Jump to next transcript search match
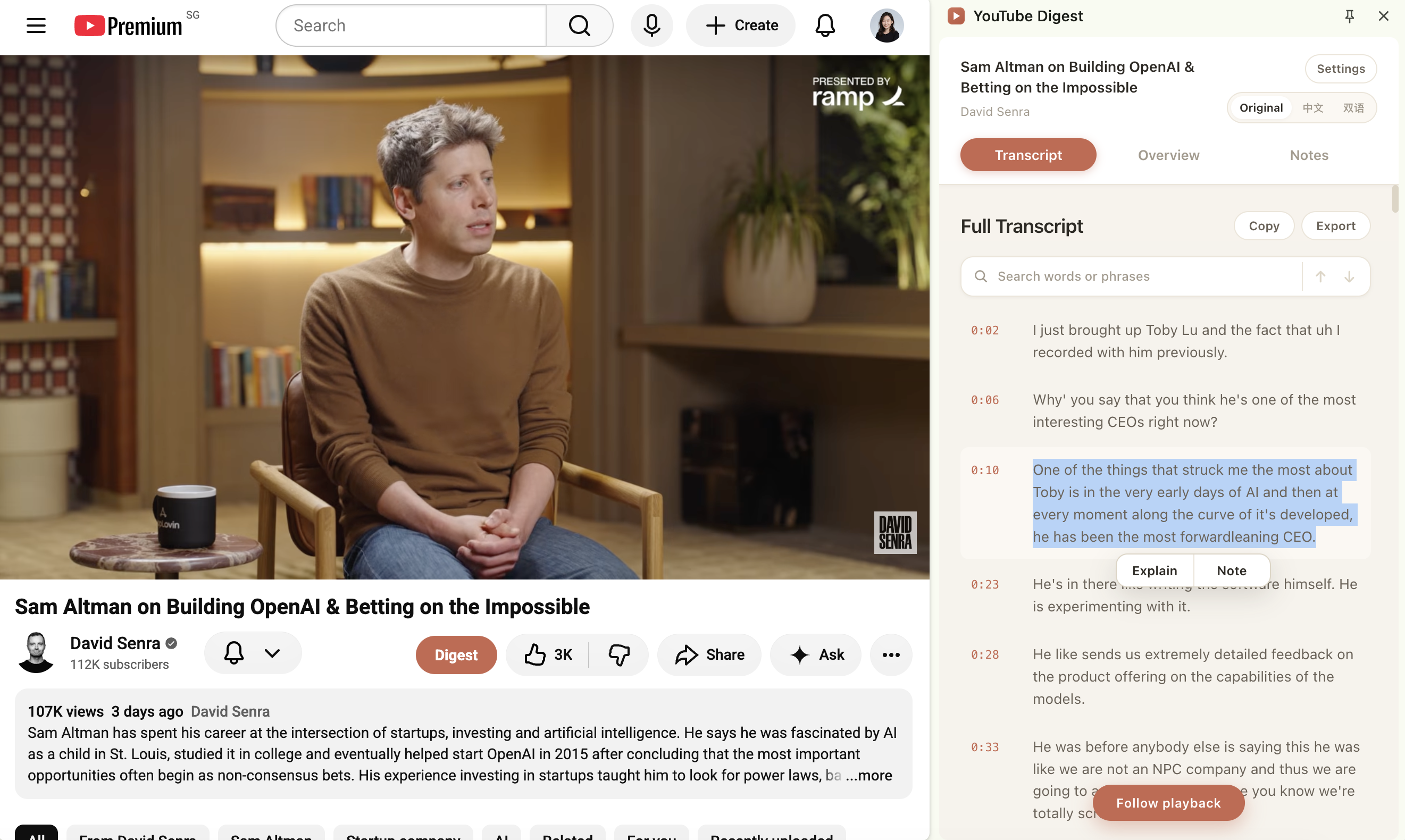 1350,276
